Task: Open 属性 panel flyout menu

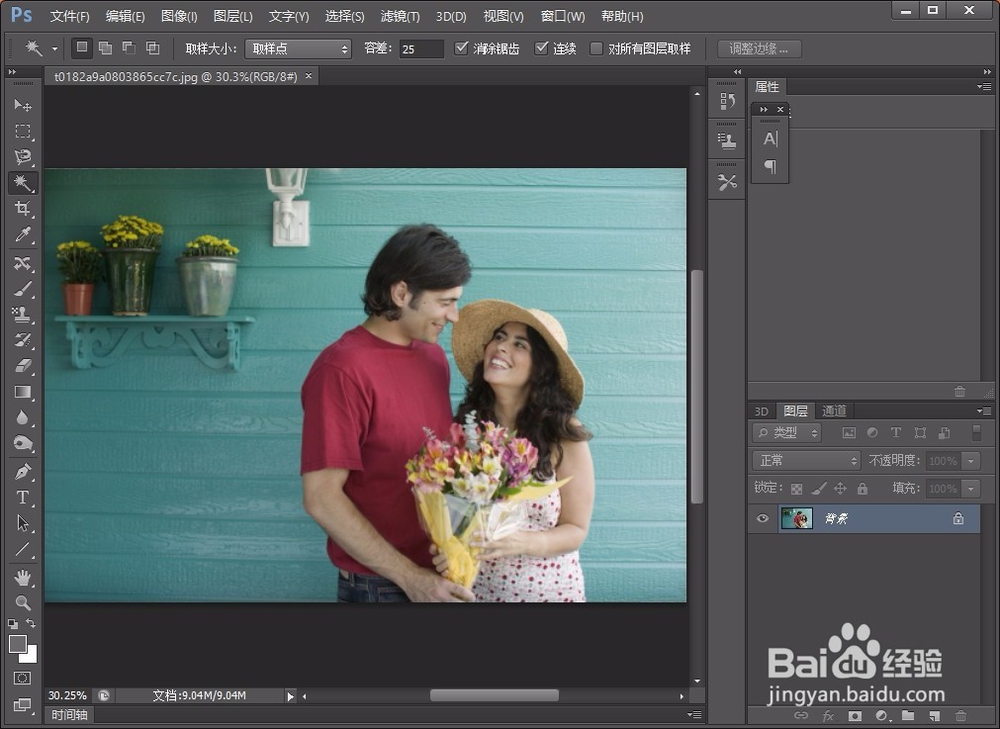Action: pyautogui.click(x=984, y=86)
